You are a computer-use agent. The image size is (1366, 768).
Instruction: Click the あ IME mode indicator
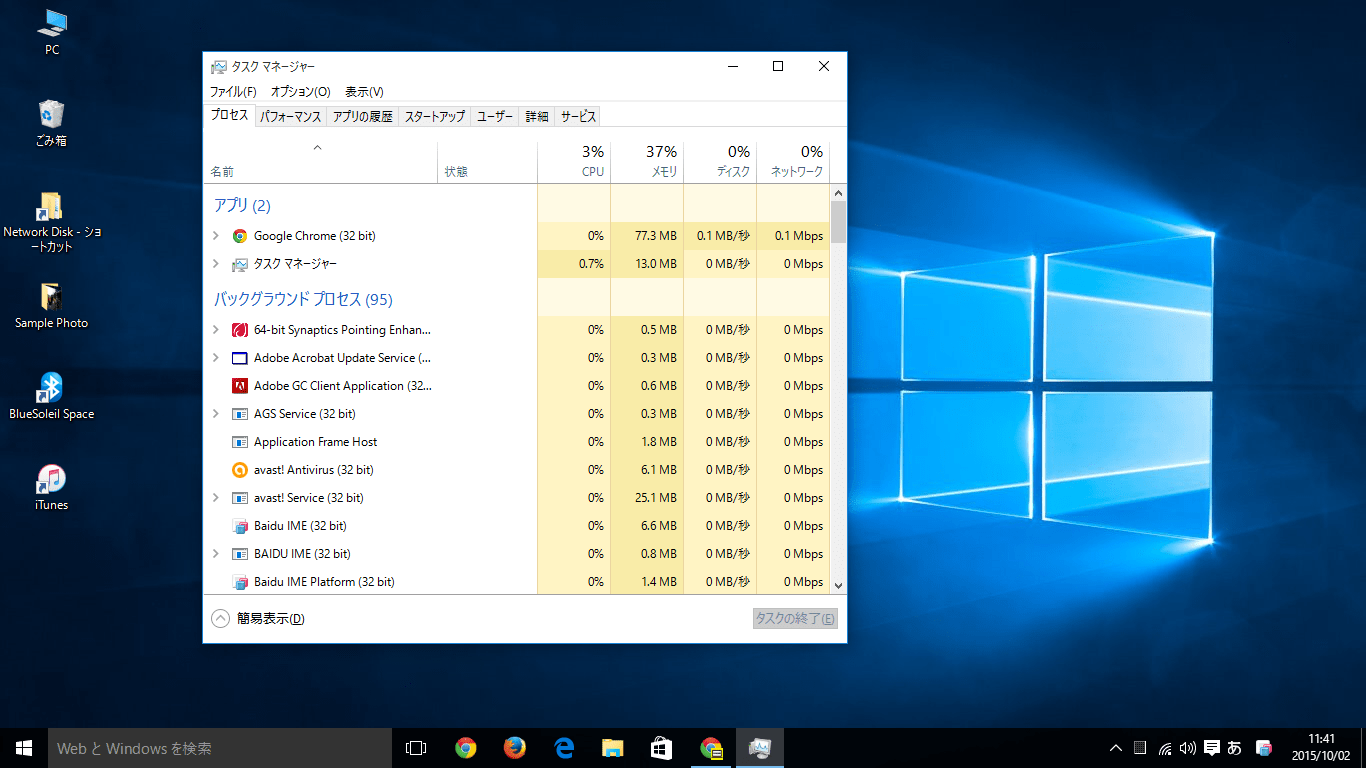click(x=1234, y=748)
